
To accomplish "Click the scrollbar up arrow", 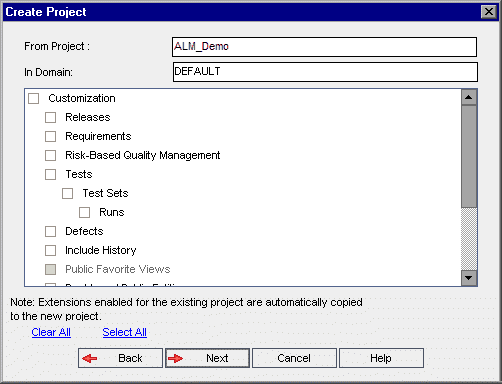I will coord(469,97).
